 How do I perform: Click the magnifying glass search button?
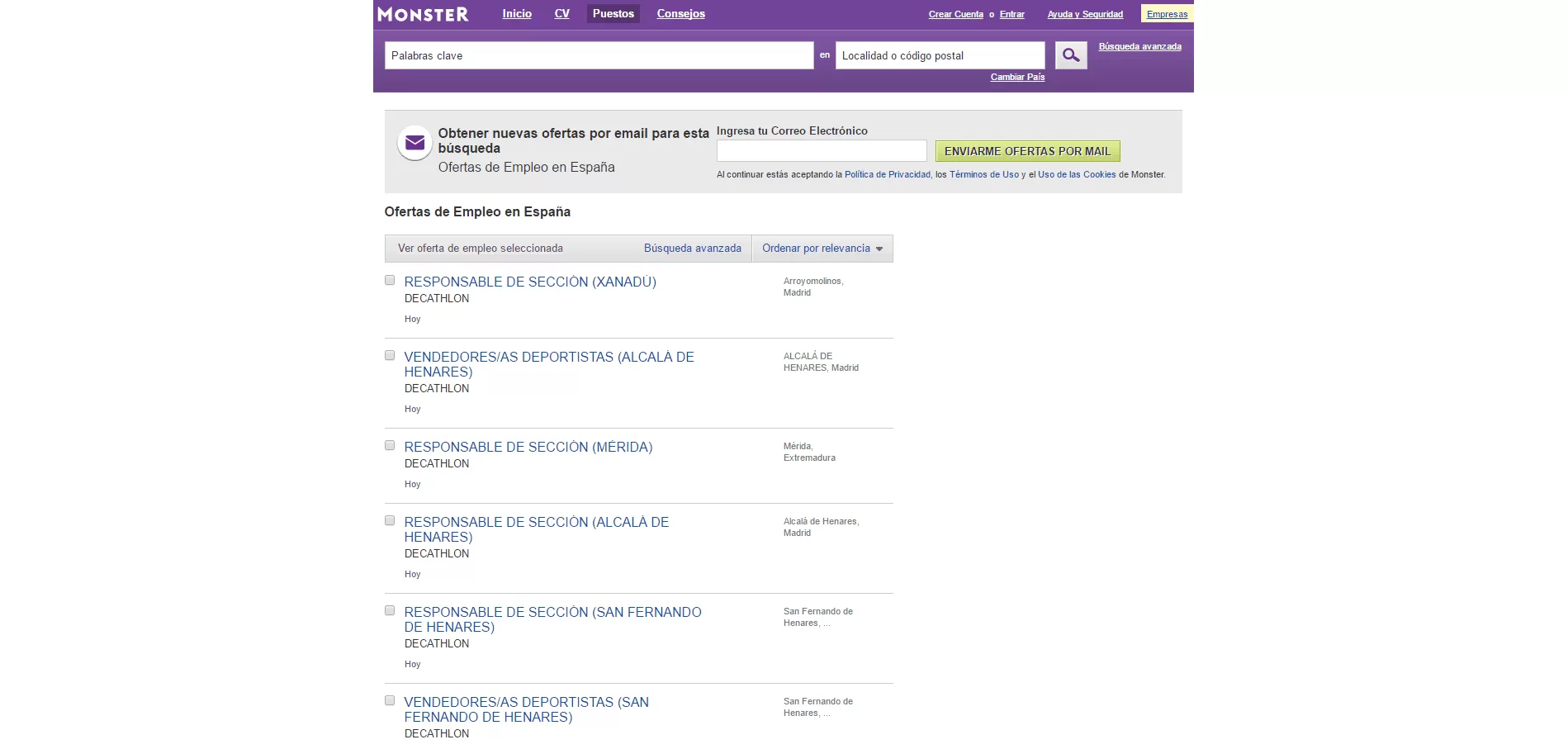tap(1071, 55)
